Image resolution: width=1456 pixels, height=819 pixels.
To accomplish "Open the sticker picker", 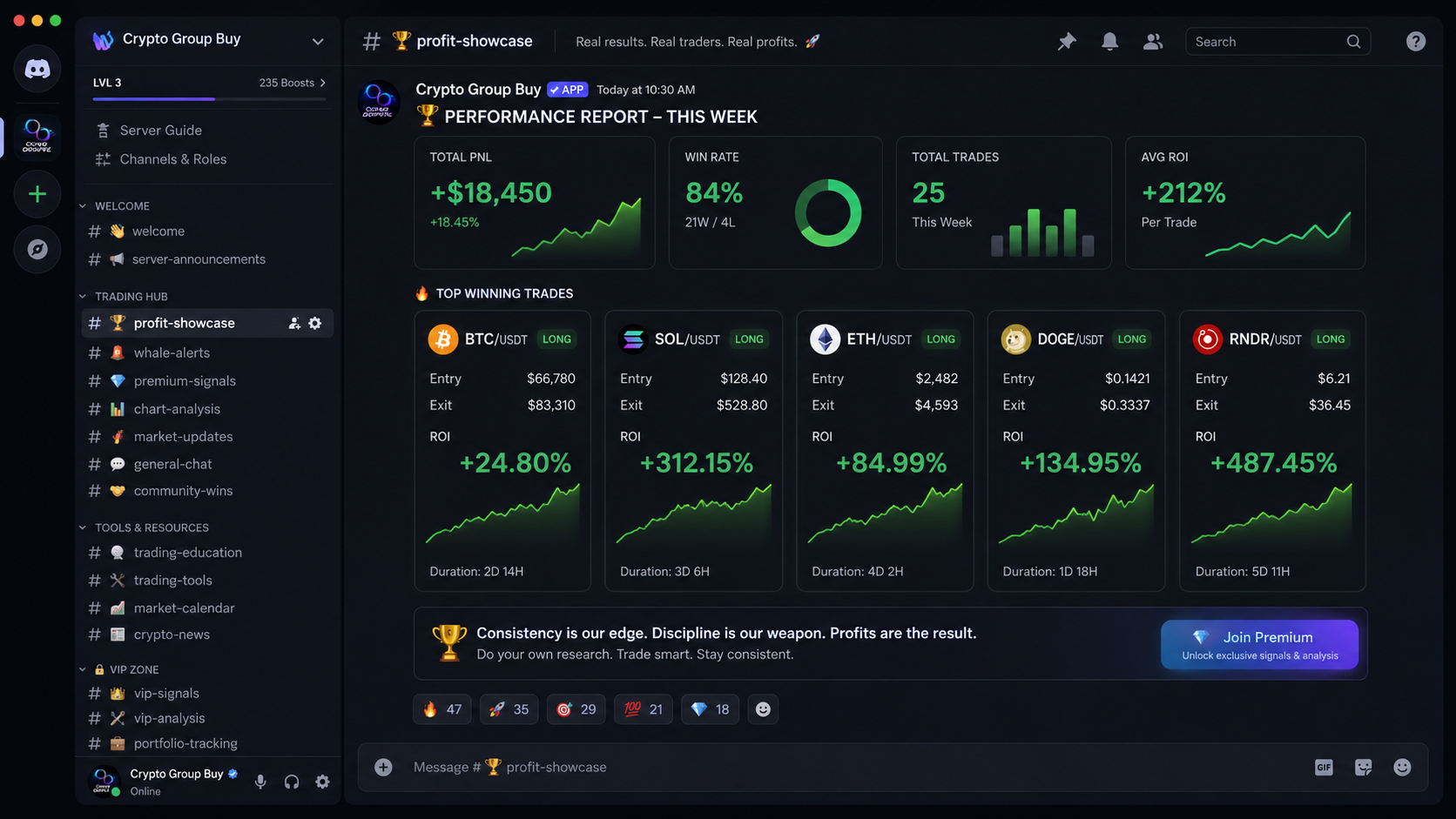I will coord(1364,767).
